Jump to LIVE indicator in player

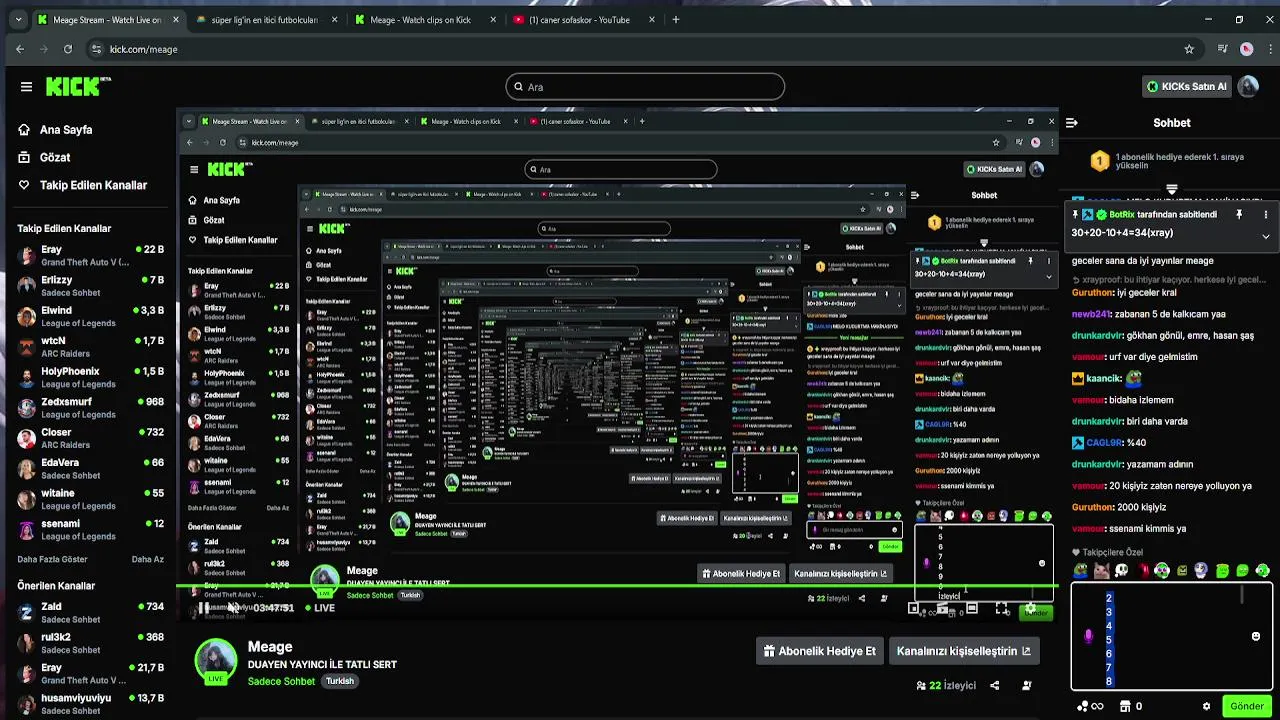pos(320,608)
